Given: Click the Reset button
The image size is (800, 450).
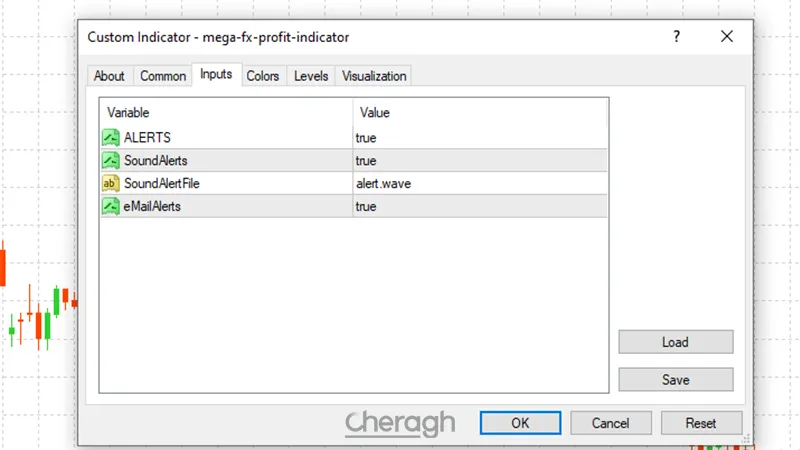Looking at the screenshot, I should [x=701, y=423].
